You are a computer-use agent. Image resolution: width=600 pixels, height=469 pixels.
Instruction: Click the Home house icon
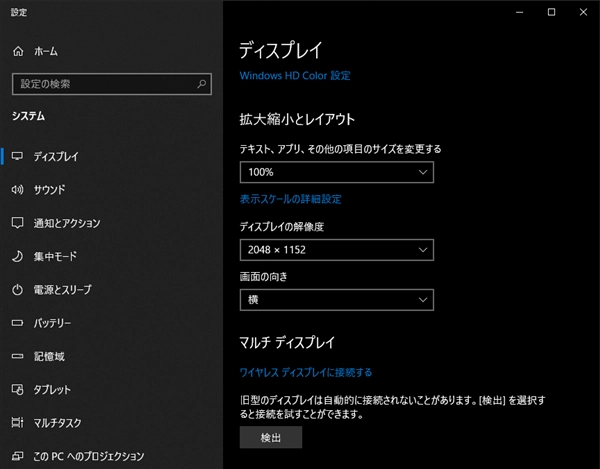pos(18,51)
